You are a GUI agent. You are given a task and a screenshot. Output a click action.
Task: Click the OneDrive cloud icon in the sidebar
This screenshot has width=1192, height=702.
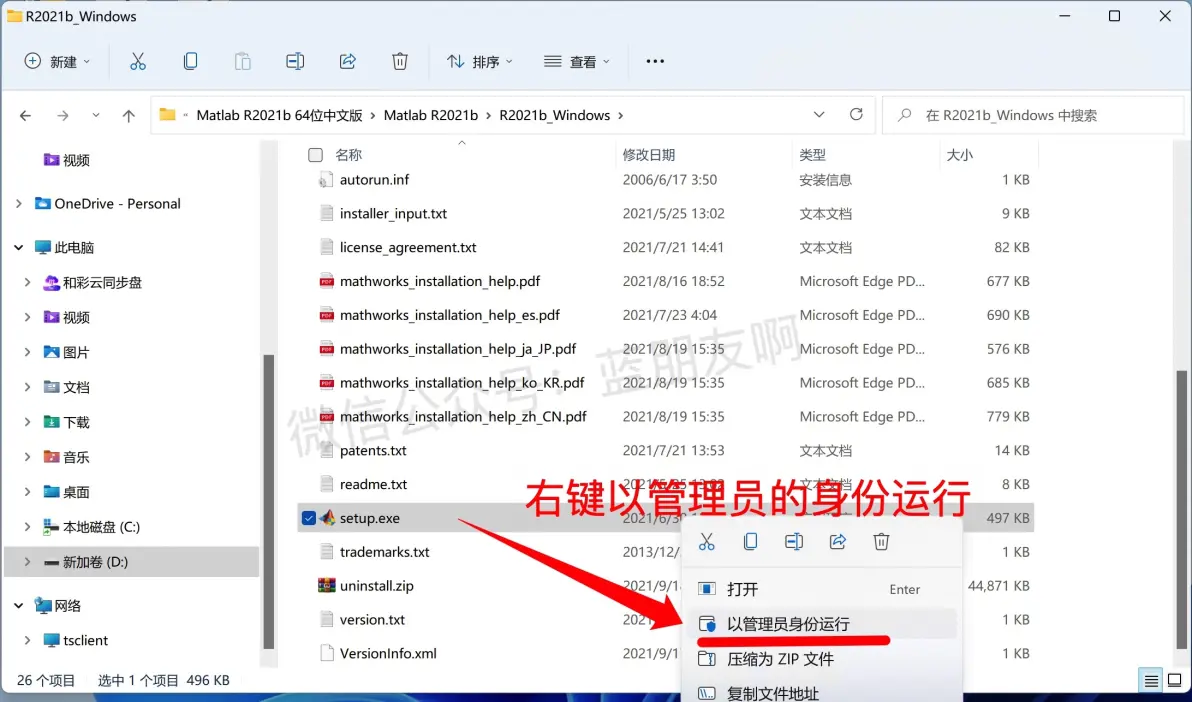(x=43, y=203)
